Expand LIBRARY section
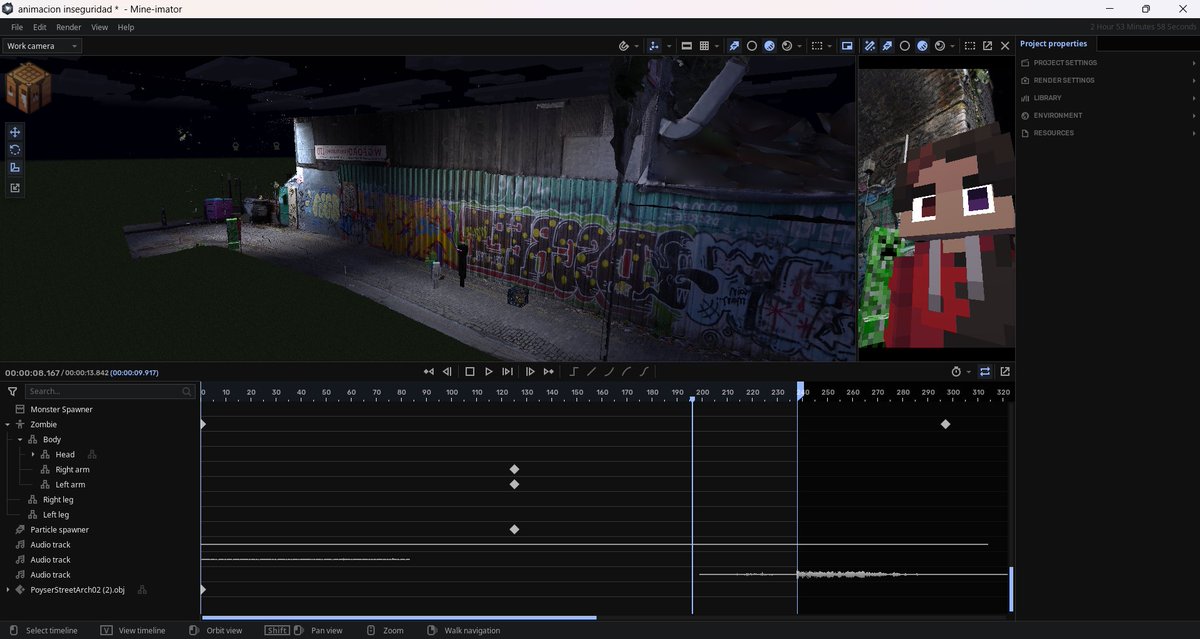Image resolution: width=1200 pixels, height=639 pixels. (1108, 98)
